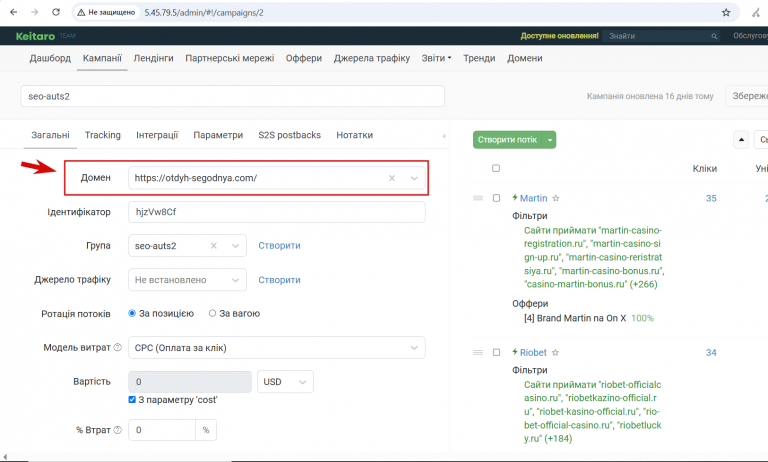Go to Лендінги
Image resolution: width=768 pixels, height=462 pixels.
[153, 58]
